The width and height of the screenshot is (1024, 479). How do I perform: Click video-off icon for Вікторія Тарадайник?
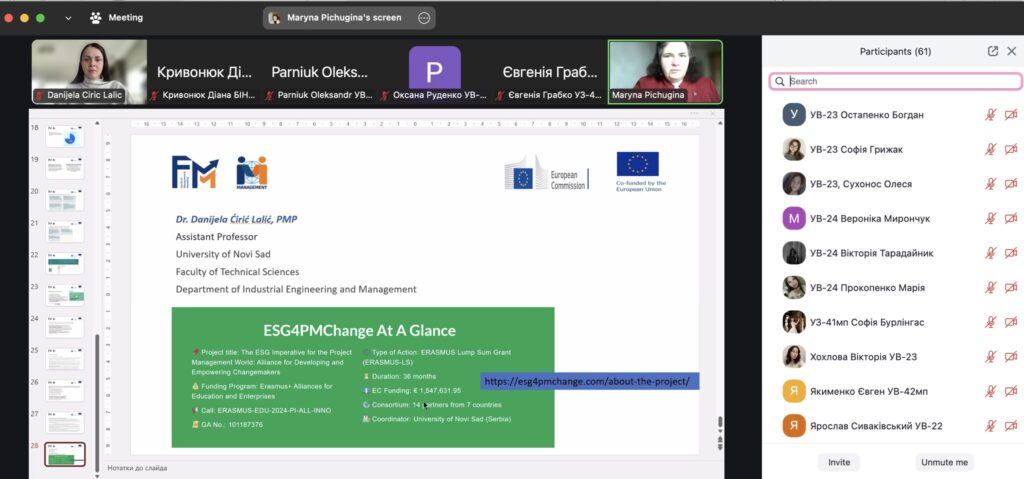click(1011, 253)
